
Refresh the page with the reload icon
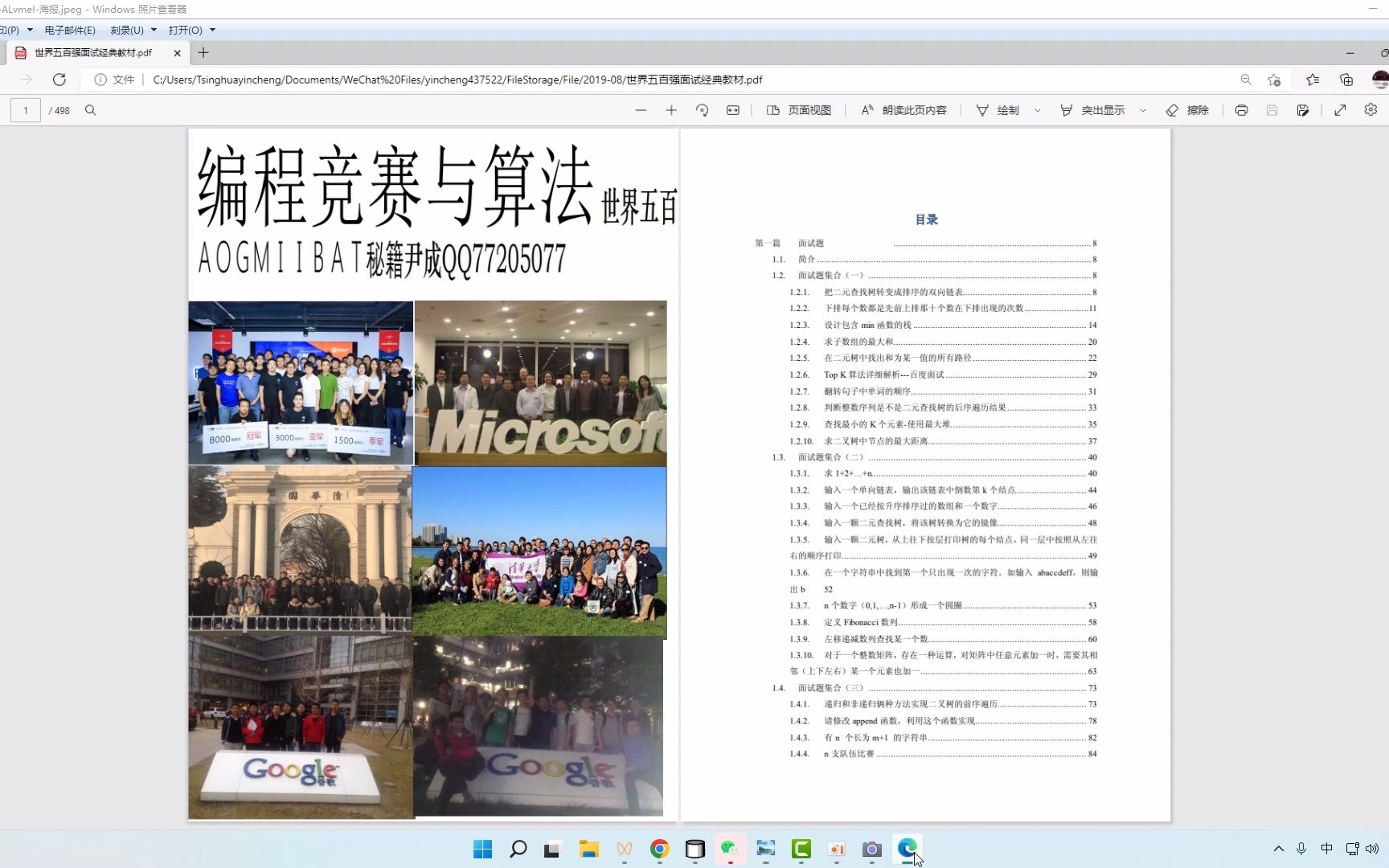[x=59, y=80]
